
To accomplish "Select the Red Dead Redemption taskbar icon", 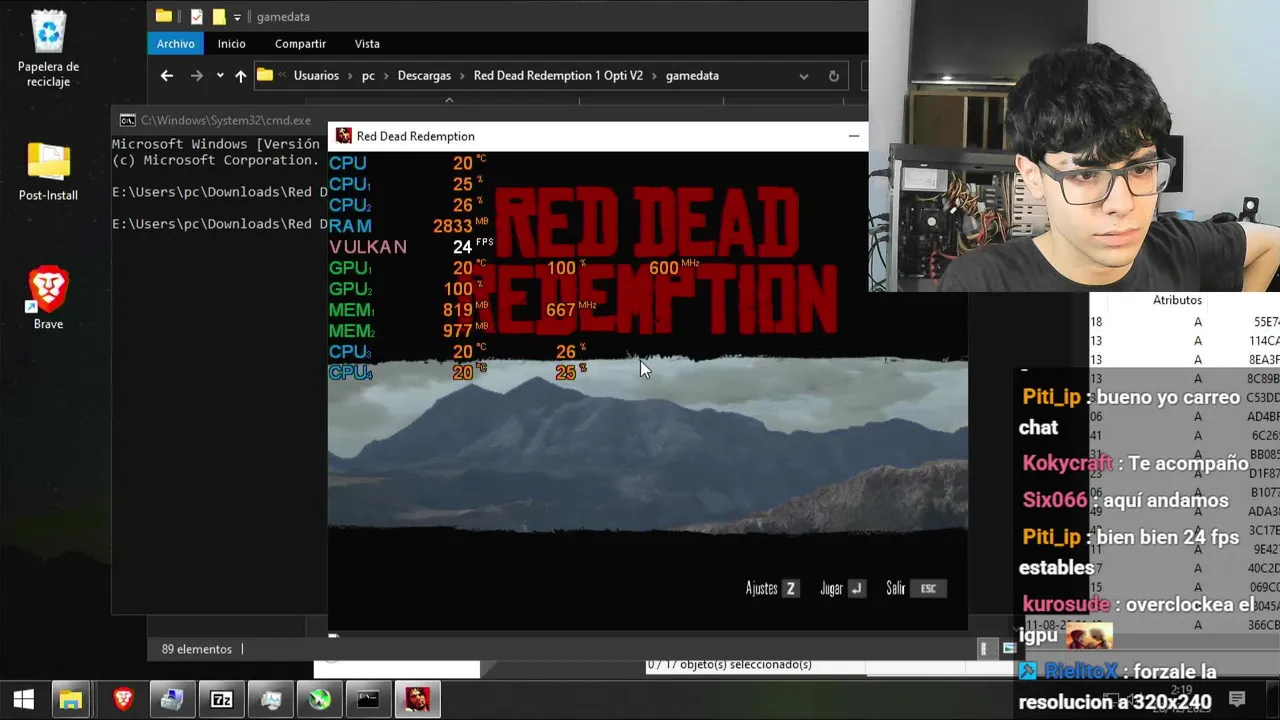I will (417, 700).
